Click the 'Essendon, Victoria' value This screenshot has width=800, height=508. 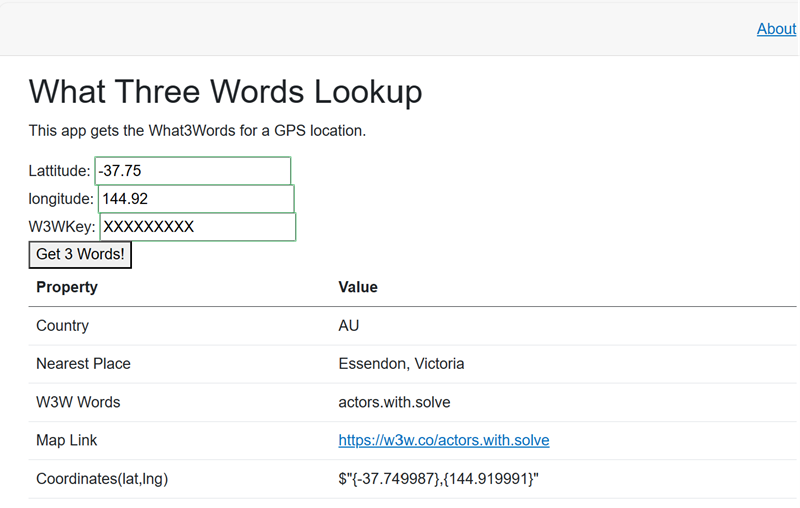point(401,364)
